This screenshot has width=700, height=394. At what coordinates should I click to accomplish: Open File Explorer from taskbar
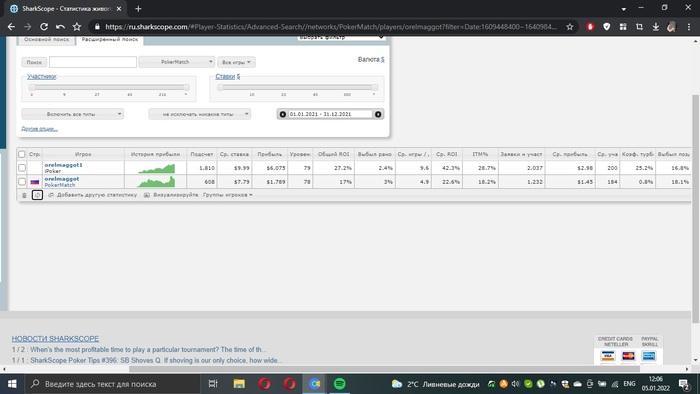click(239, 384)
